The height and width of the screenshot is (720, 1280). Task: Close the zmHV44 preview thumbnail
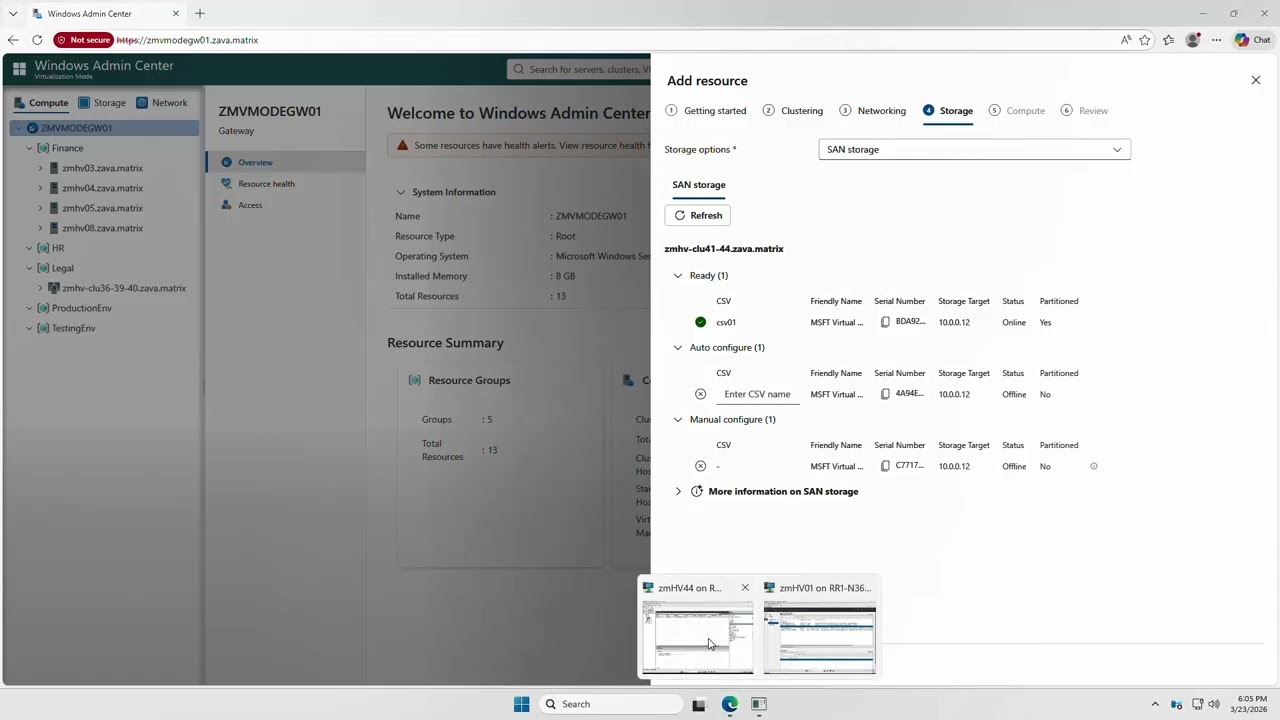coord(745,588)
